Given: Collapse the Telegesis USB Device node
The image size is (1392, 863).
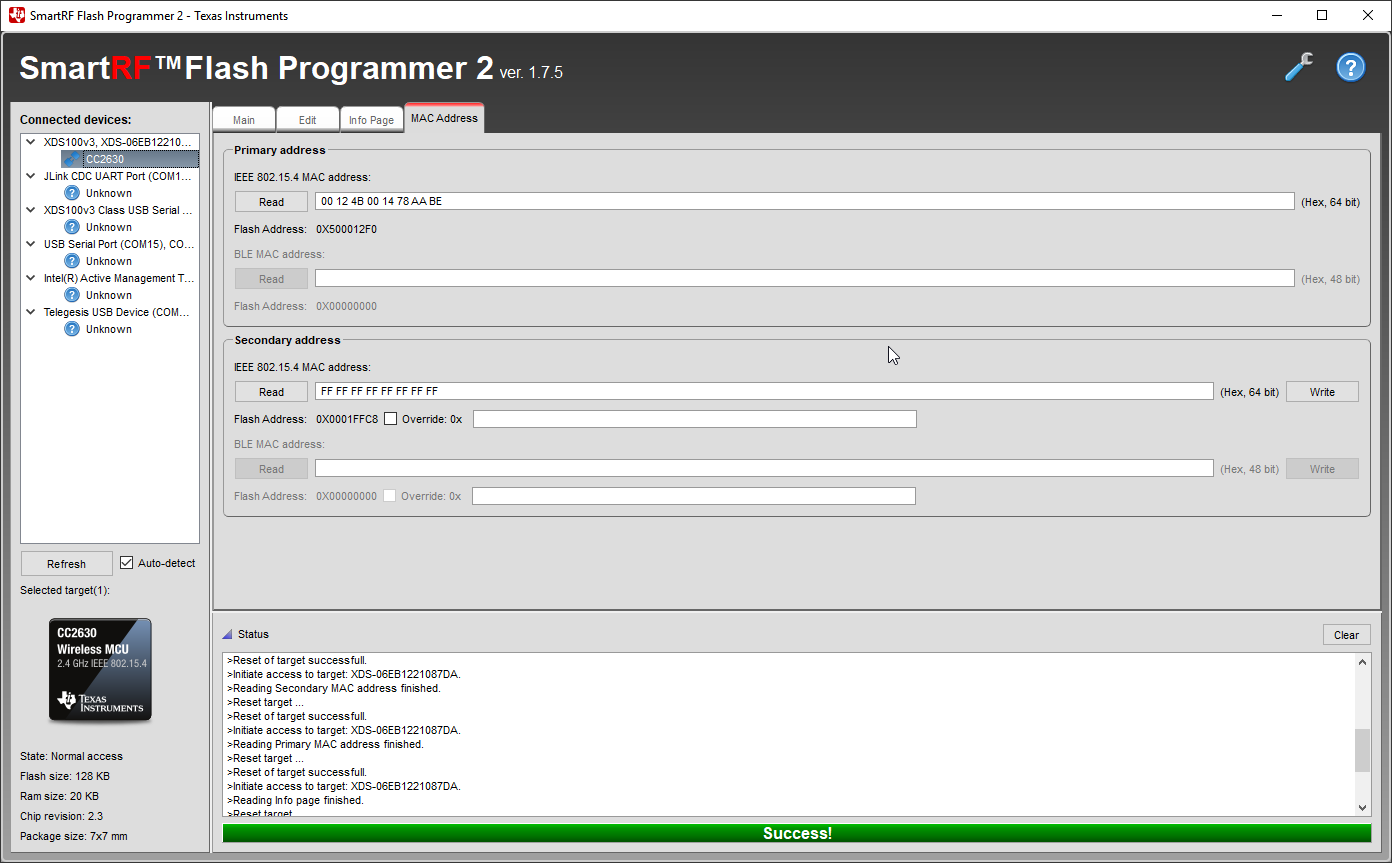Looking at the screenshot, I should 31,312.
